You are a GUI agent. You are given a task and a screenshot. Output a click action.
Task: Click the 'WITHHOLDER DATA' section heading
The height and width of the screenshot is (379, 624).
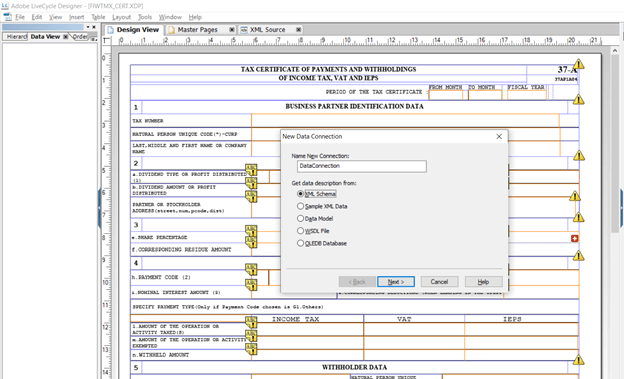[354, 367]
